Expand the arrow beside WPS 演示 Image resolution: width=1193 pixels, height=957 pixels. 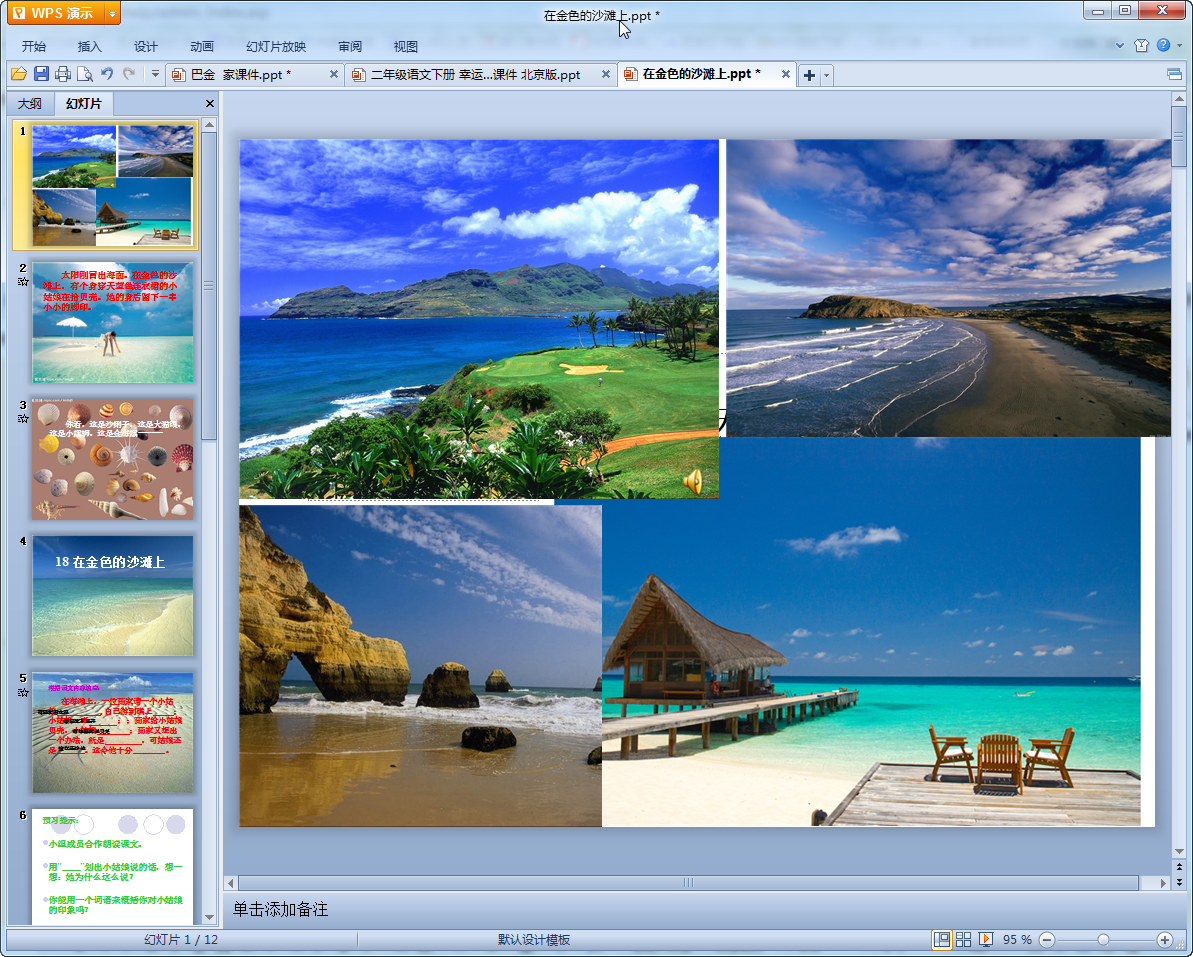coord(113,14)
